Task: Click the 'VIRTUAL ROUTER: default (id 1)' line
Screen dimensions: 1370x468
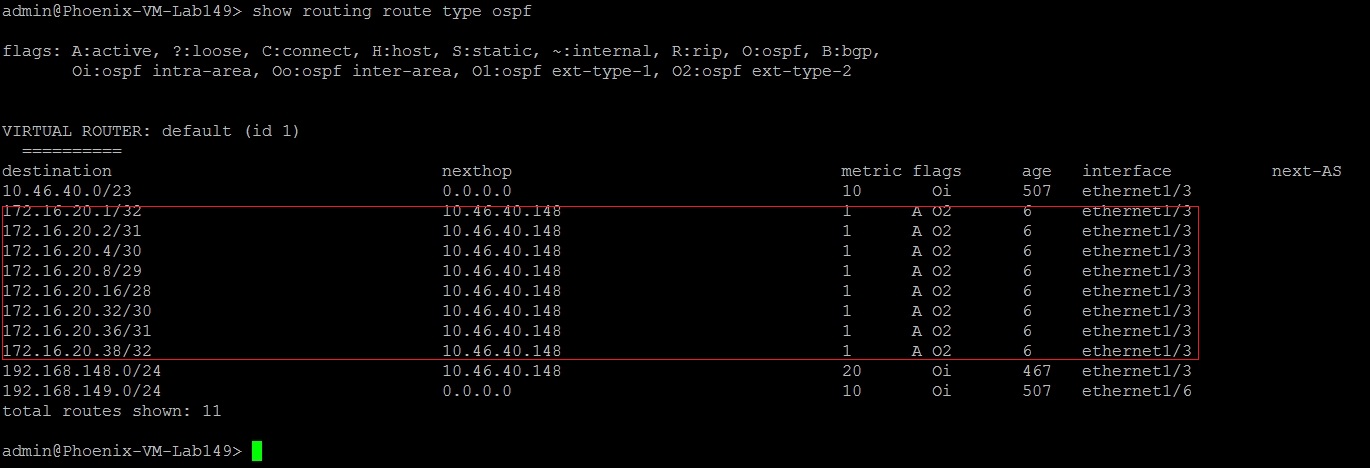Action: coord(151,131)
